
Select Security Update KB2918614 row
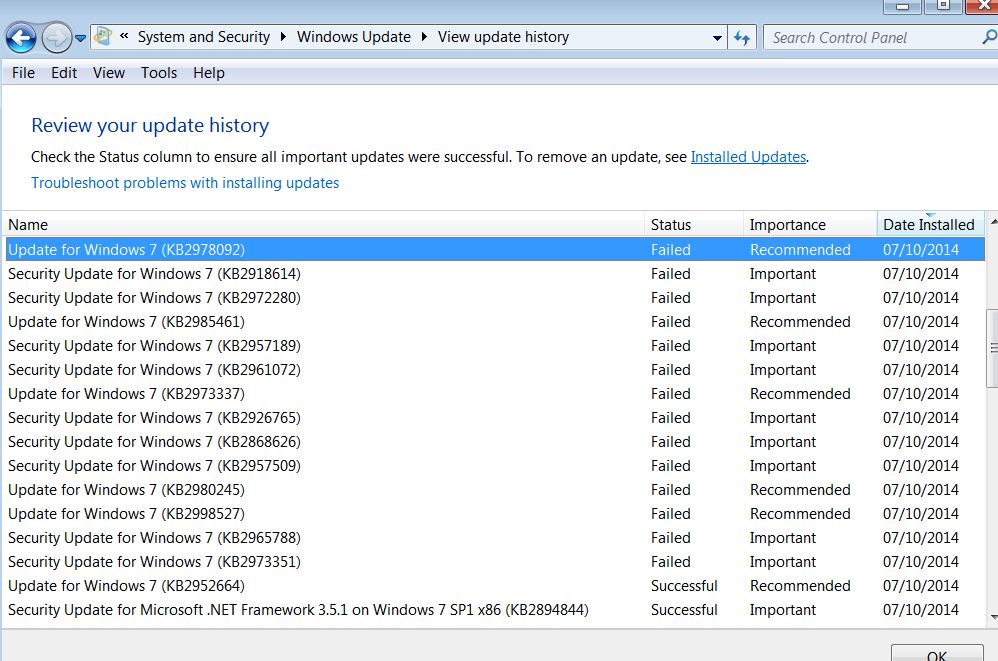tap(495, 274)
